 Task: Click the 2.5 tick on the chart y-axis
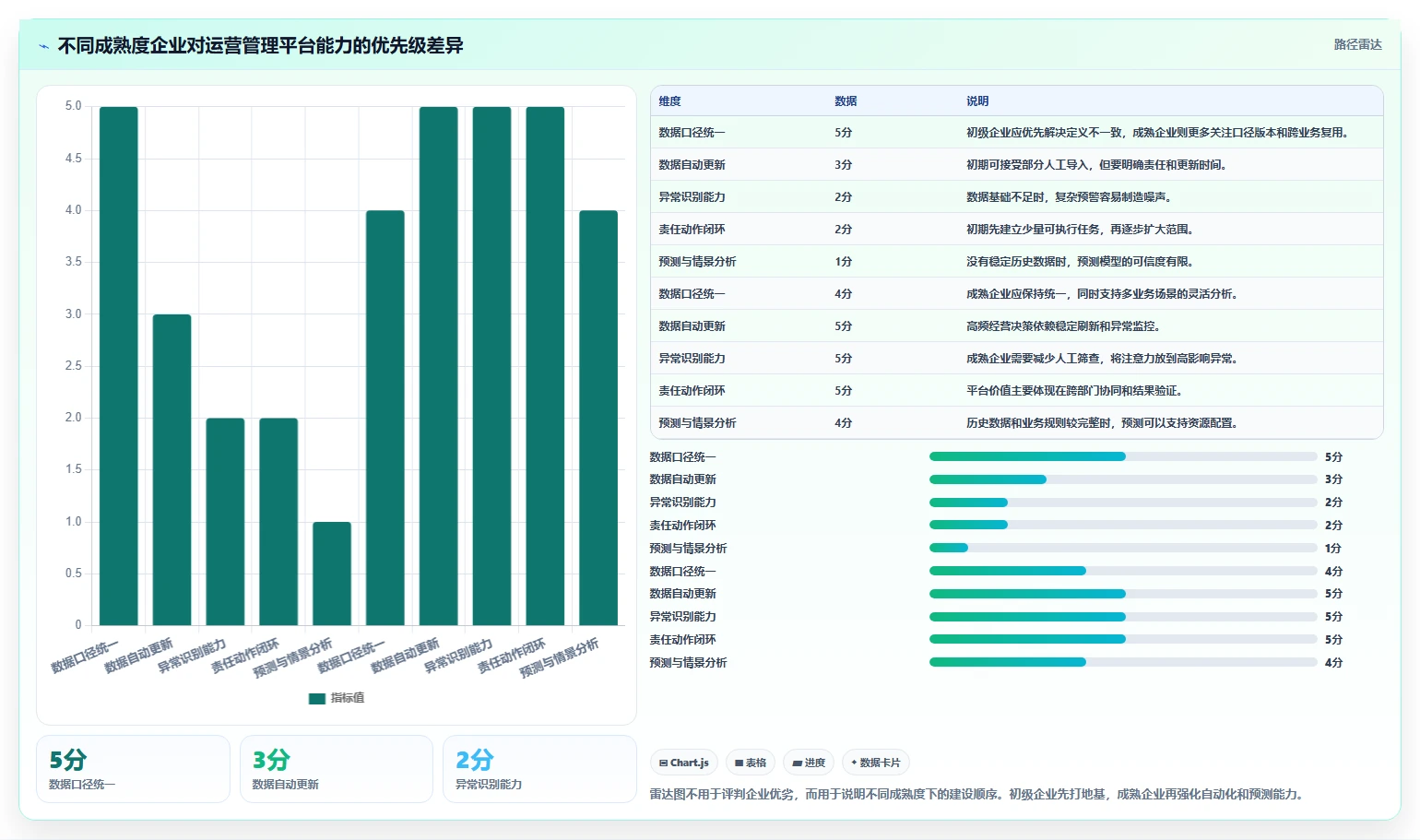73,366
